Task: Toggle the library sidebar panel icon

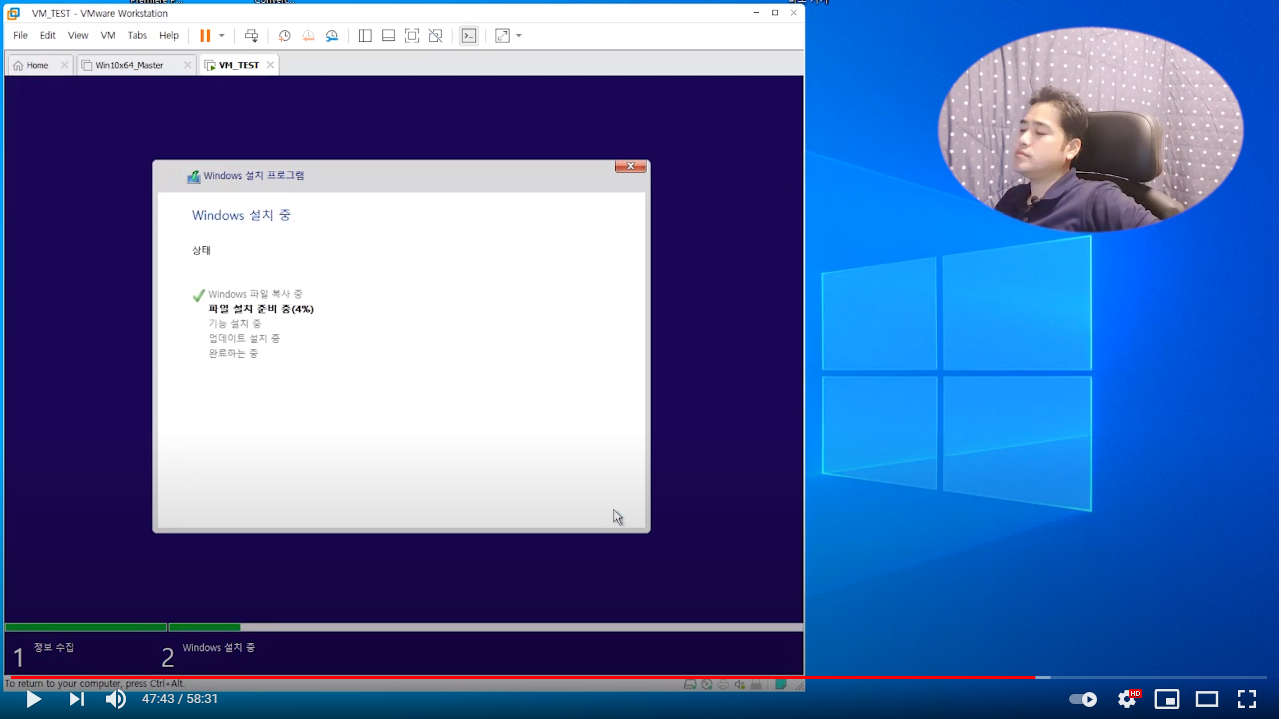Action: pyautogui.click(x=365, y=36)
